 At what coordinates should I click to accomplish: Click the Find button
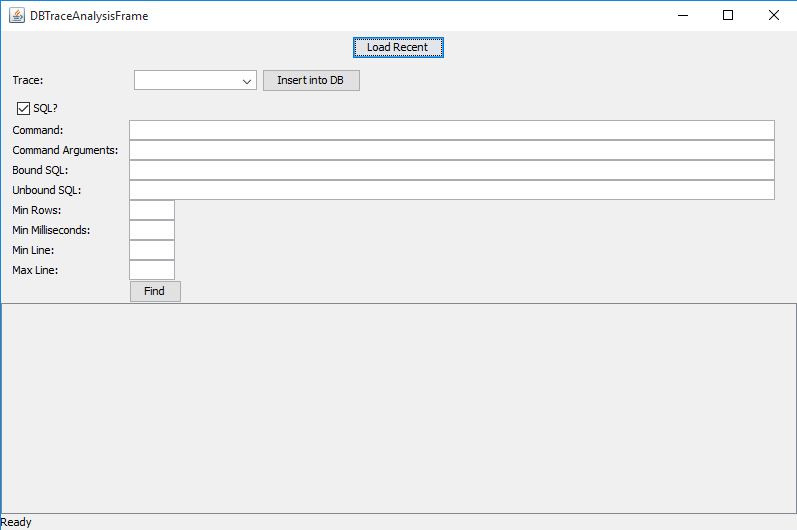pos(155,291)
